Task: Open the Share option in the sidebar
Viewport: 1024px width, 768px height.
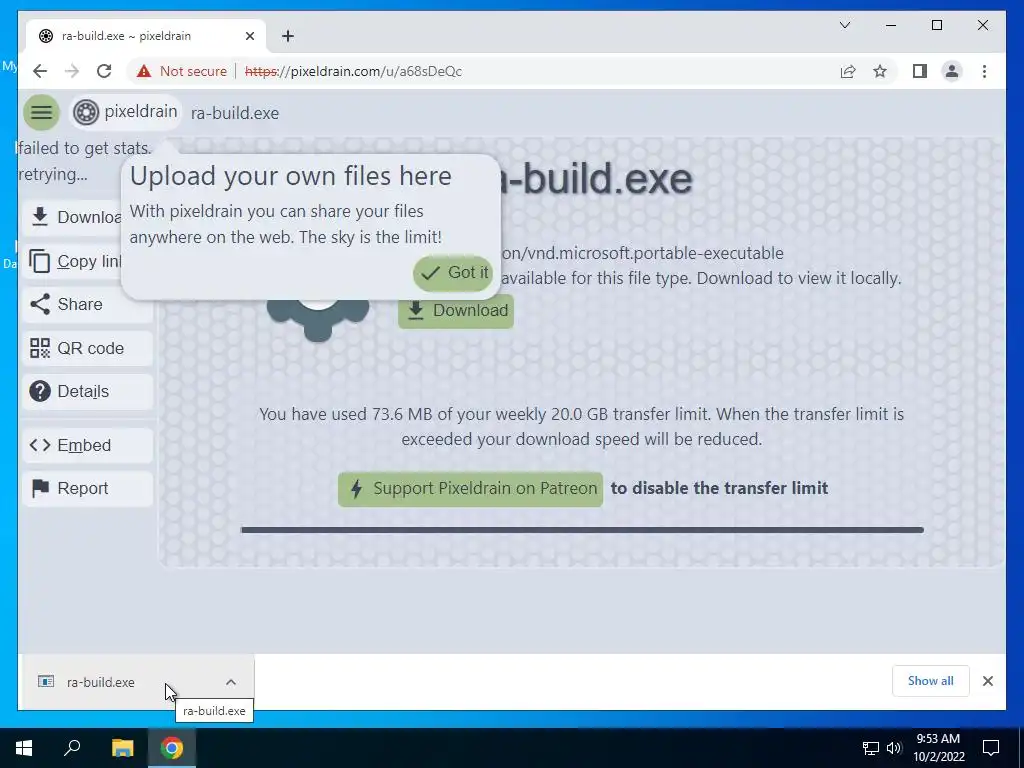Action: [x=88, y=304]
